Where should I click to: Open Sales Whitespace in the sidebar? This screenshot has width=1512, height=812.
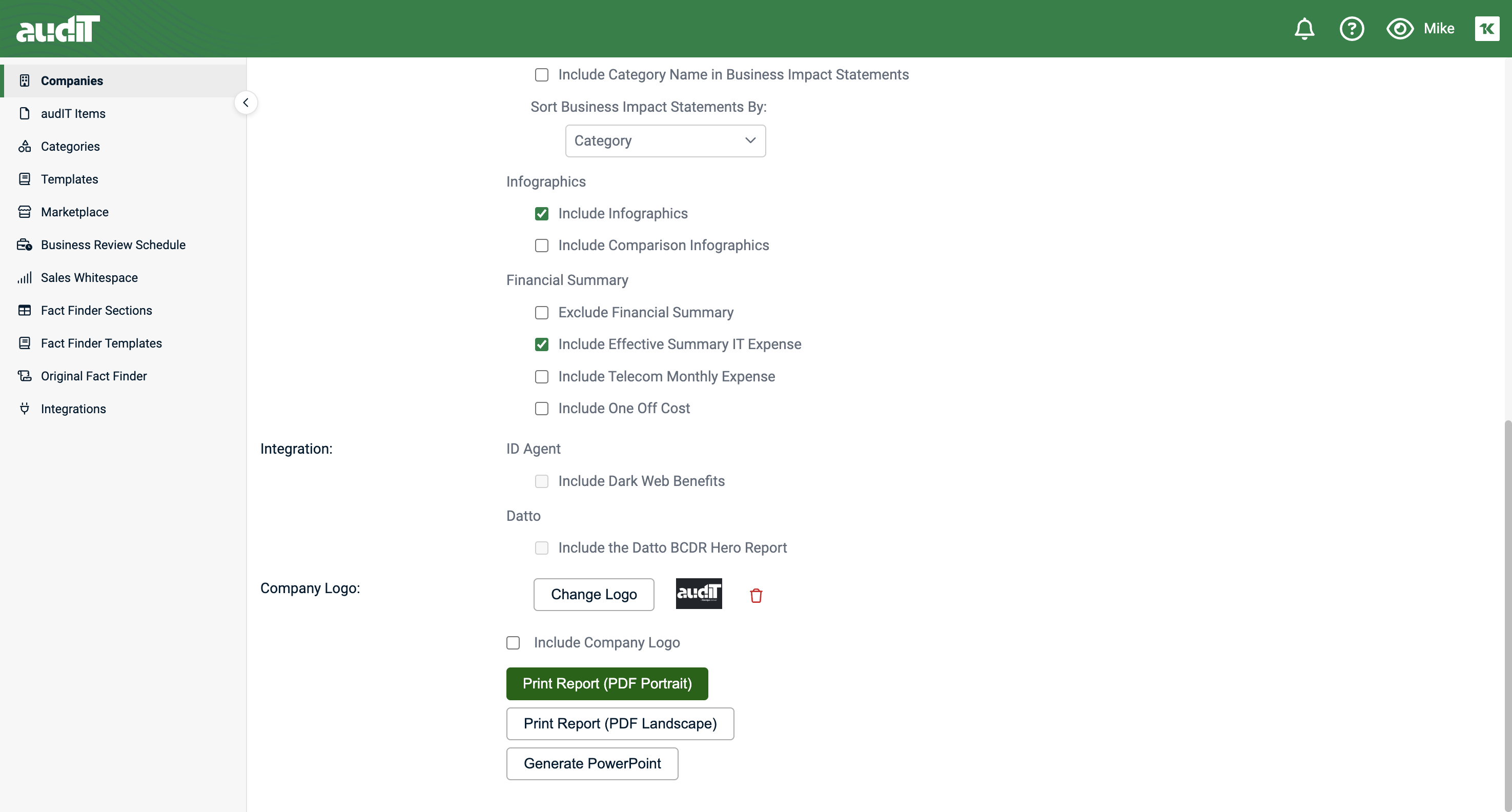pyautogui.click(x=89, y=278)
